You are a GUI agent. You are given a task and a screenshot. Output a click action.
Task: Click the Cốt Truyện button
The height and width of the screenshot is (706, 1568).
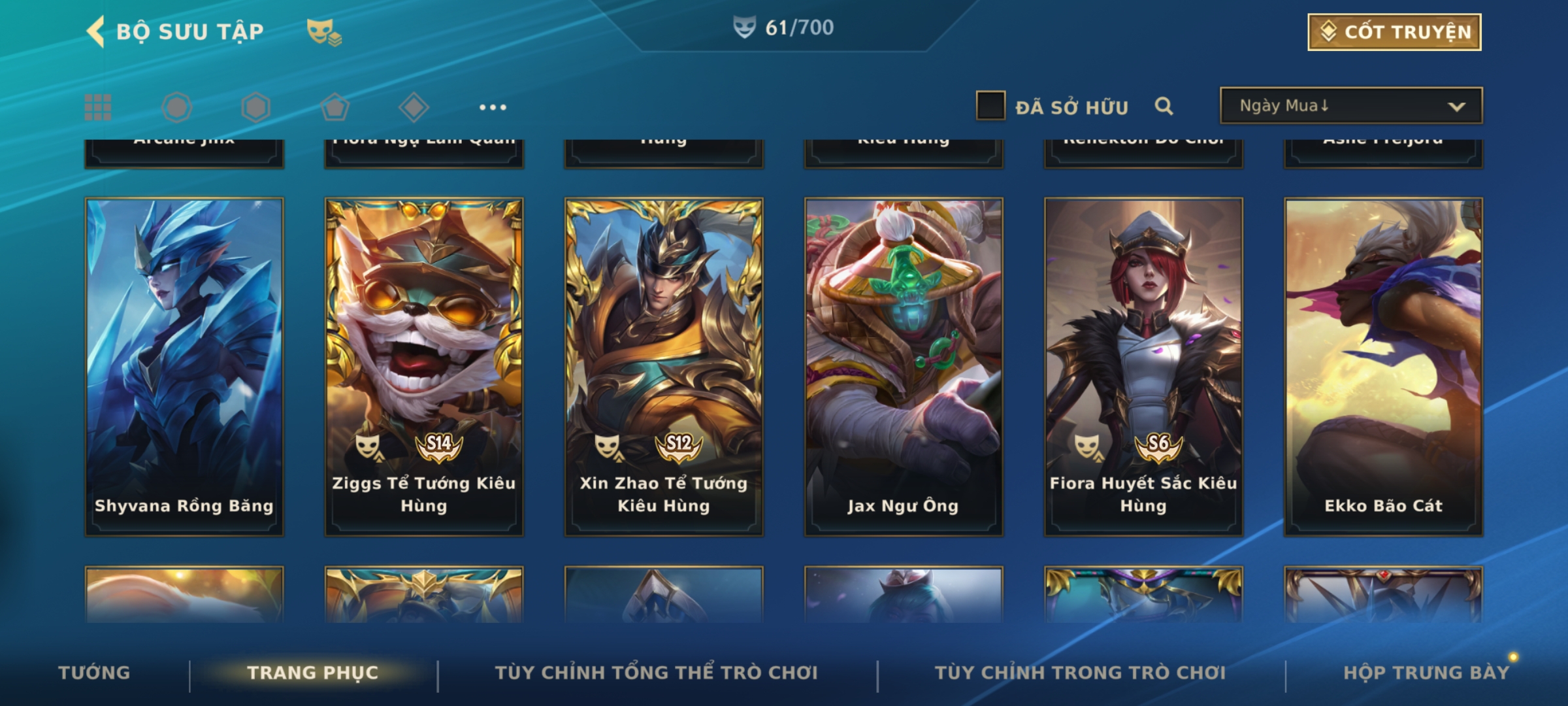tap(1394, 31)
